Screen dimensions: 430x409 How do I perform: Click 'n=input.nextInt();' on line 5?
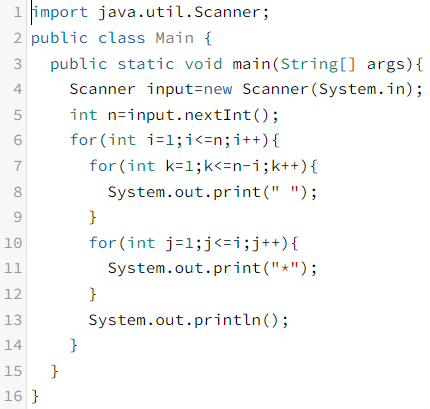click(193, 115)
